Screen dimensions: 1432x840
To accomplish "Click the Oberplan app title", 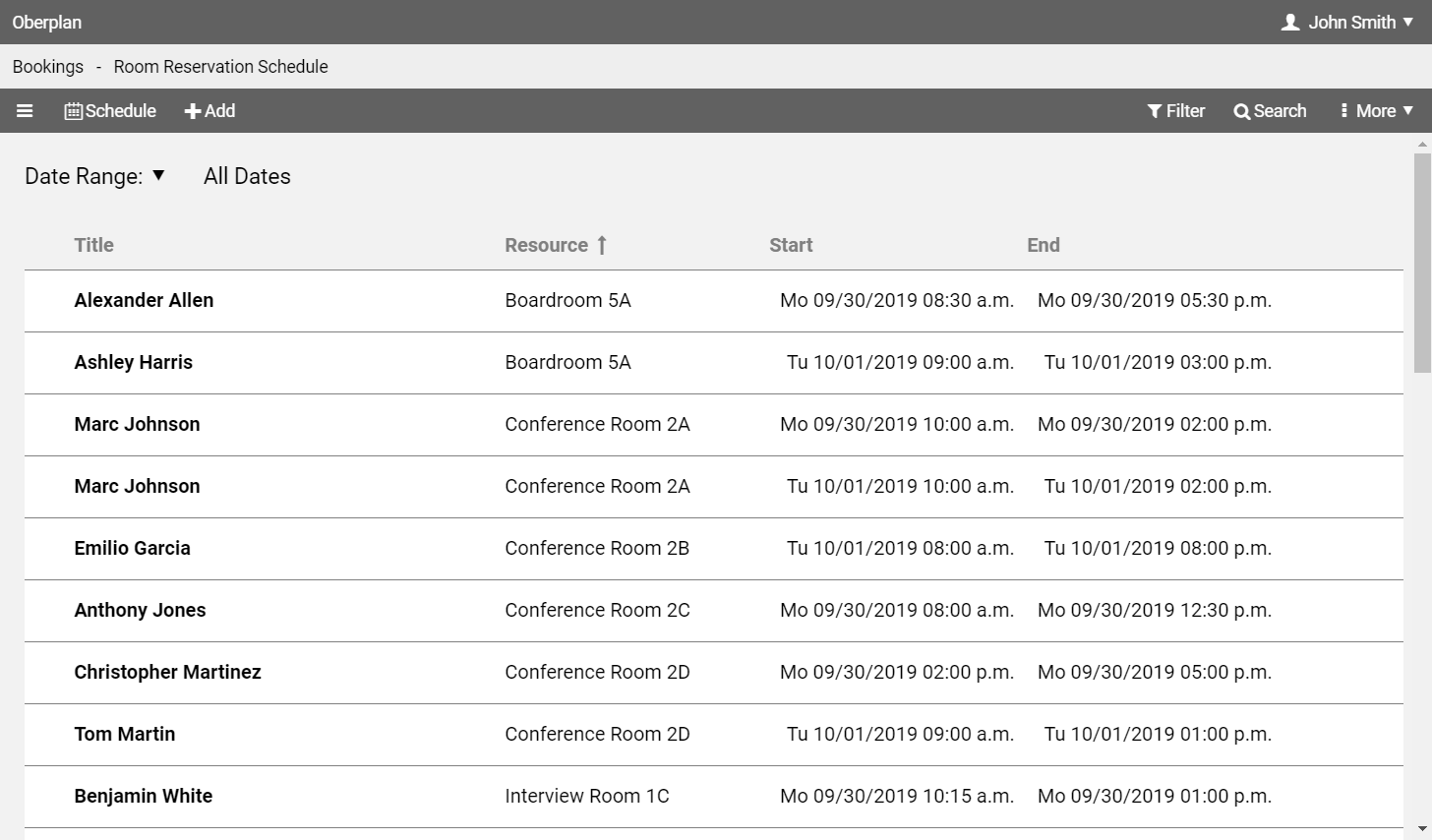I will pos(47,23).
